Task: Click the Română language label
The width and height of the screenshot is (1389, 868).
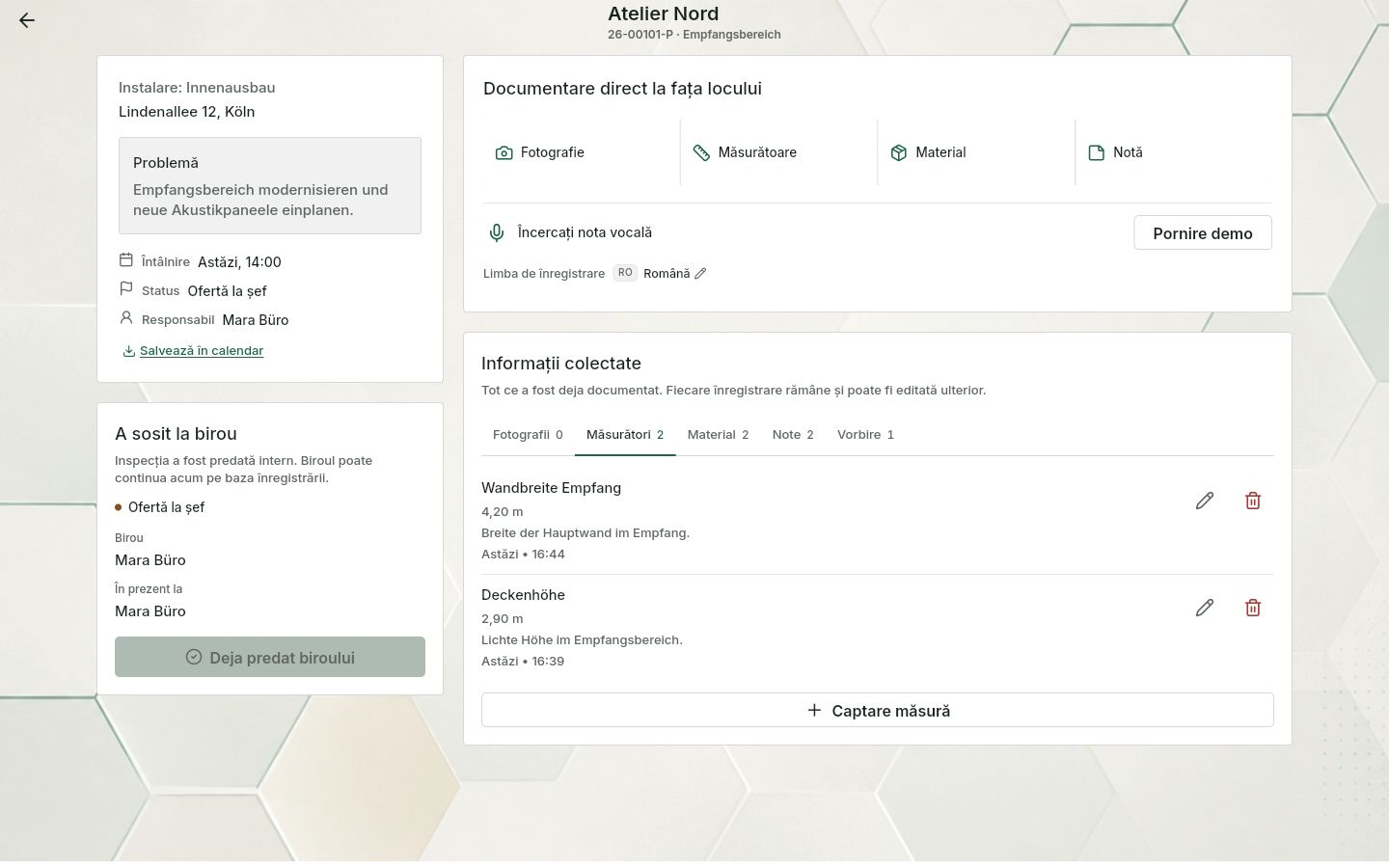Action: click(667, 274)
